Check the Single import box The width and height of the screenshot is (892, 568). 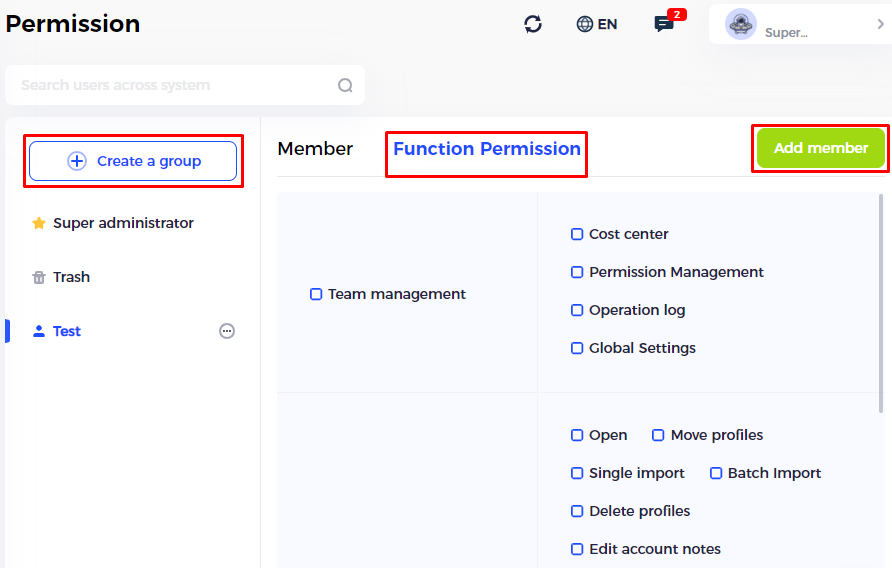(x=577, y=473)
